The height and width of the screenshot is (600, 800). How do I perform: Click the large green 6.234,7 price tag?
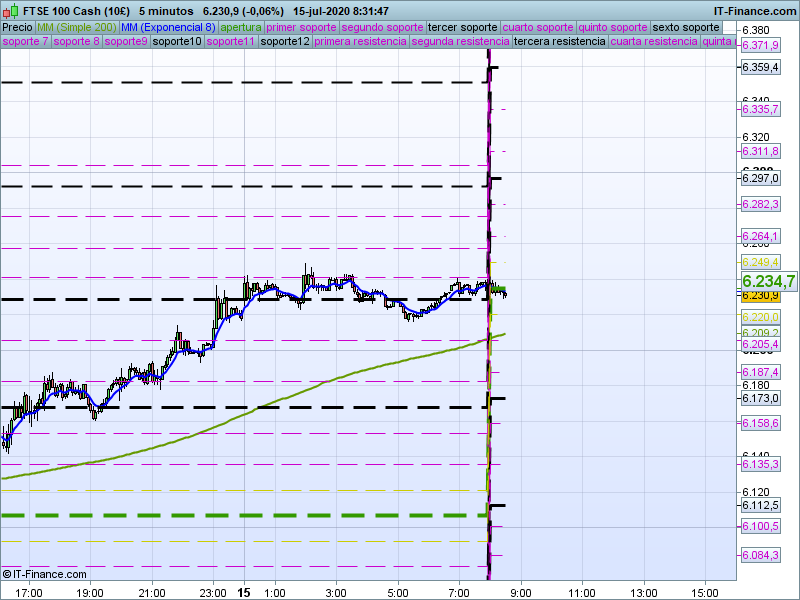tap(768, 281)
